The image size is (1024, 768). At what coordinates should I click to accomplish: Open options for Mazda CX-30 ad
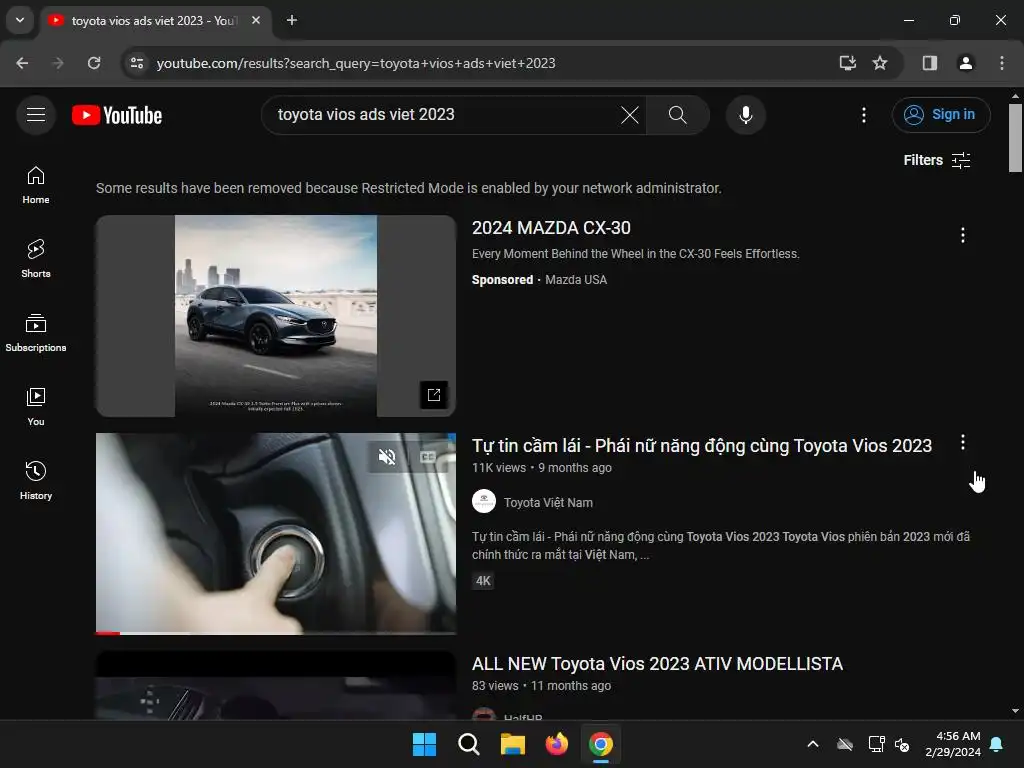pos(963,235)
